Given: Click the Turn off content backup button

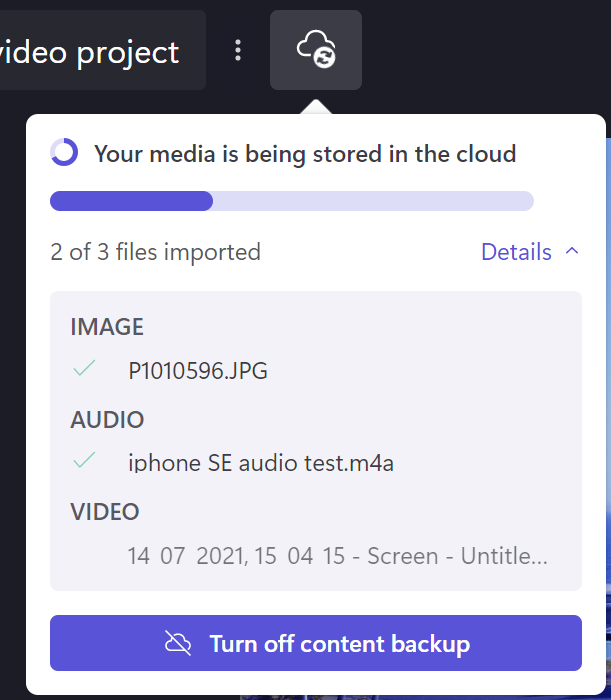Looking at the screenshot, I should coord(316,643).
